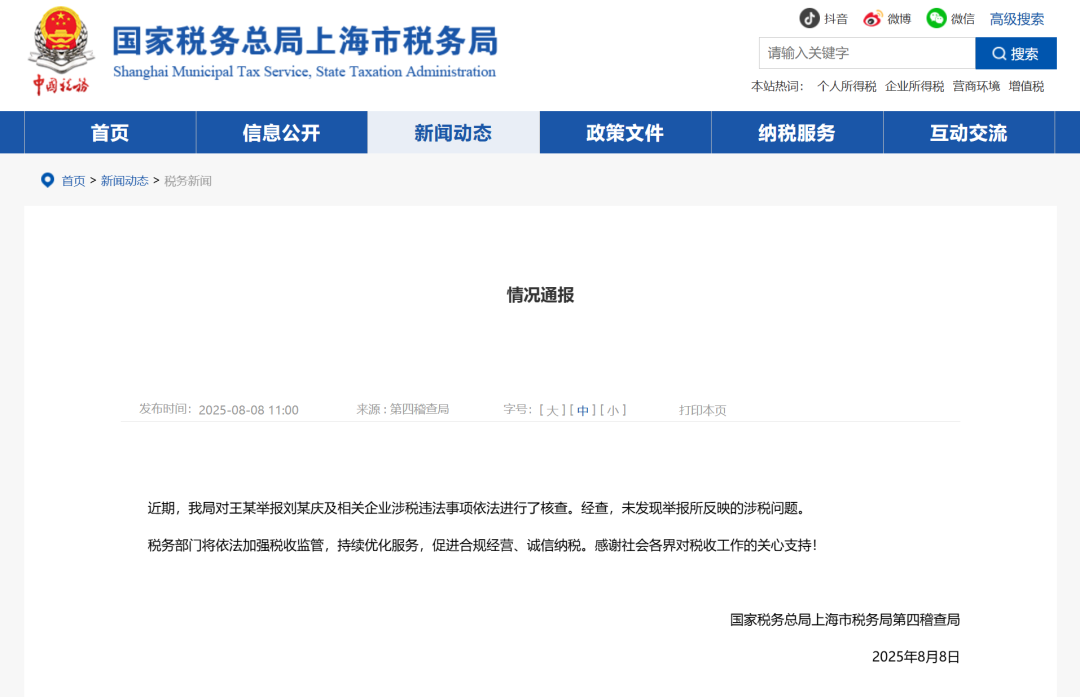
Task: Open the 政策文件 navigation menu
Action: (x=625, y=133)
